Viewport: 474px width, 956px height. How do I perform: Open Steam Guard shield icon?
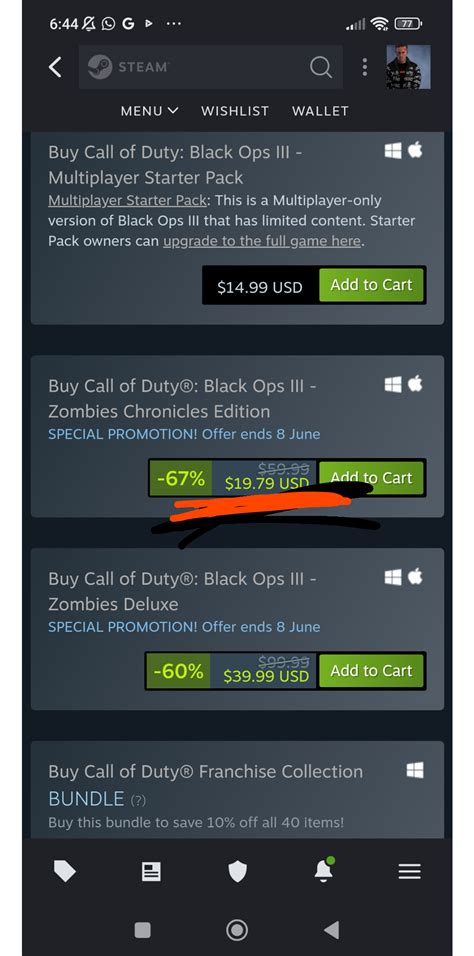[x=237, y=872]
